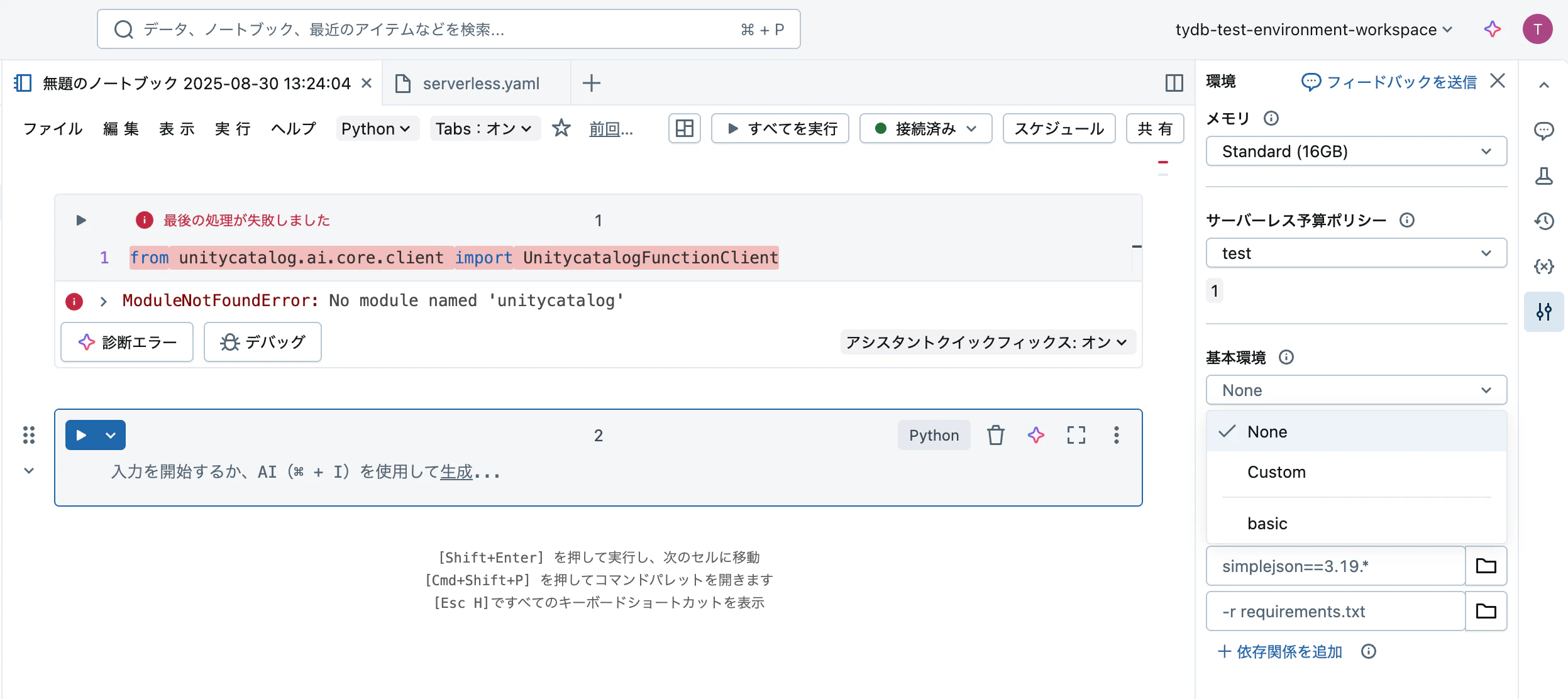Click the -r requirements.txt dependency field
The image size is (1568, 699).
pos(1335,611)
